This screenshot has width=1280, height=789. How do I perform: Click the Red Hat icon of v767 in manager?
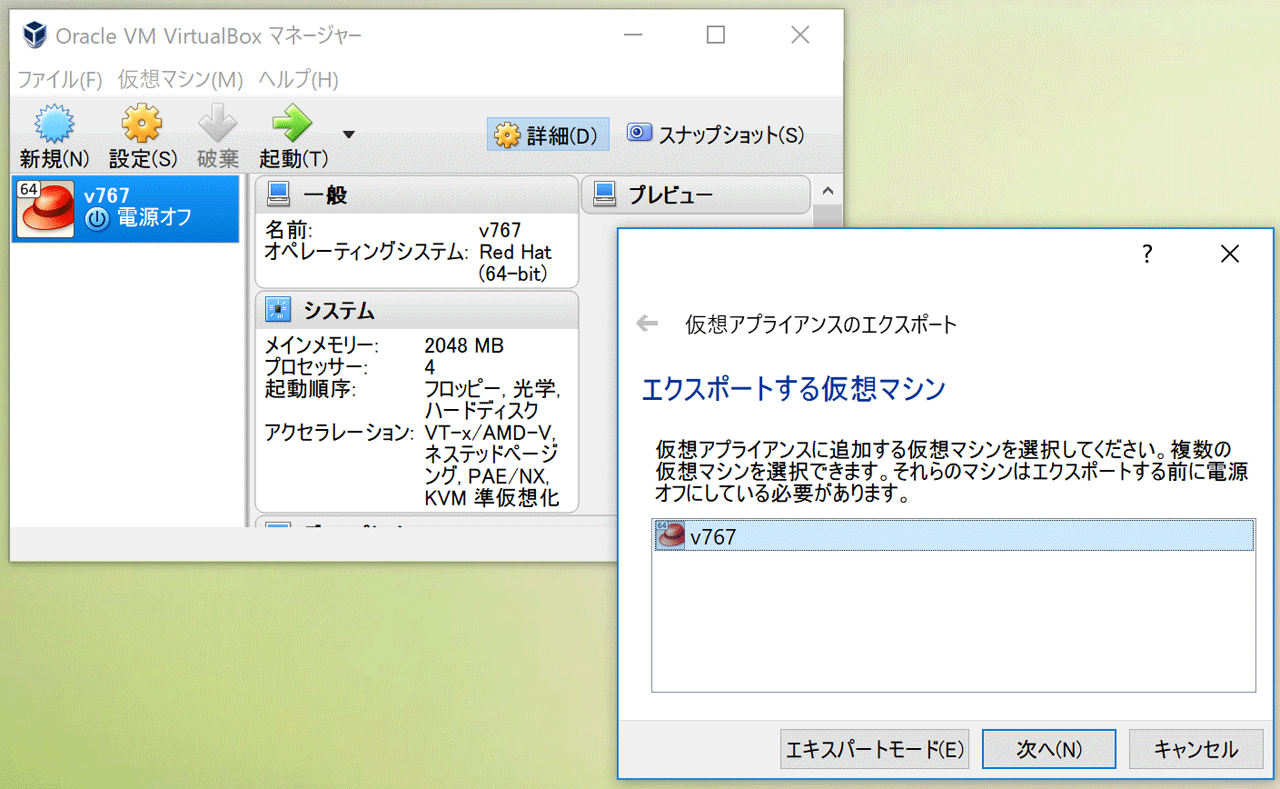click(46, 209)
